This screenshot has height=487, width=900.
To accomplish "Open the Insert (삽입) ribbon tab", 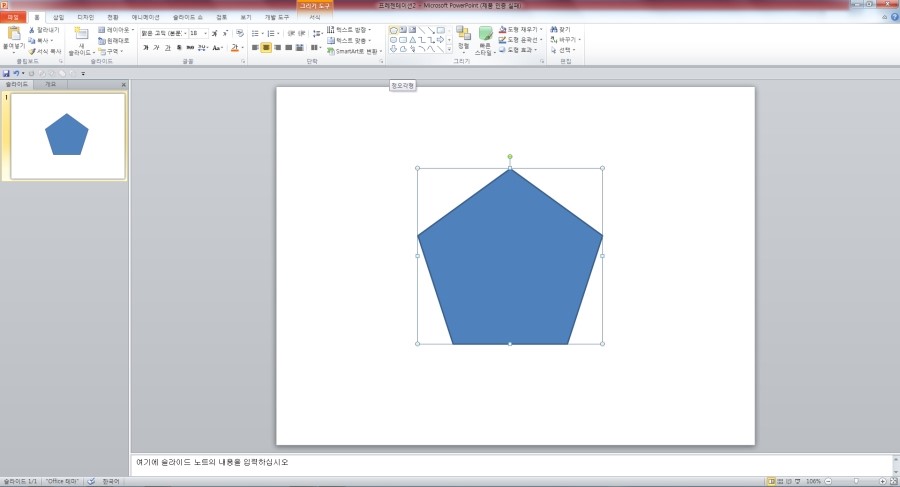I will (x=58, y=17).
